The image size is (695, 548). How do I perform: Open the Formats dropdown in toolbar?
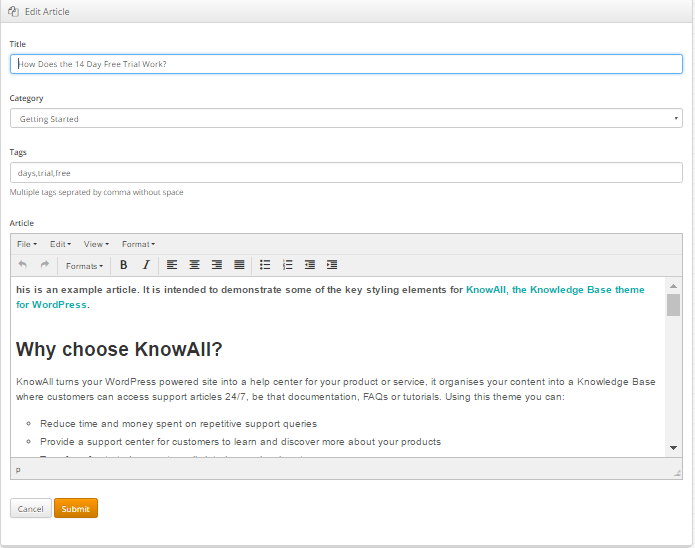click(x=84, y=266)
